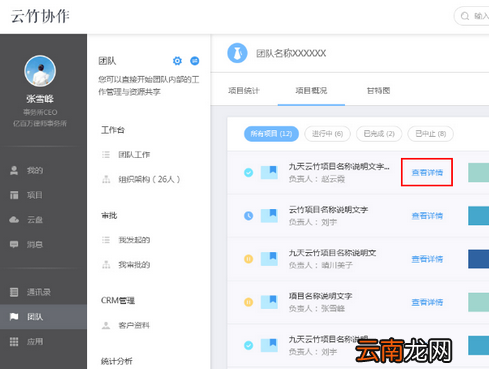Click bookmark folder icon for 晴川美子 project
This screenshot has width=489, height=379.
point(269,259)
